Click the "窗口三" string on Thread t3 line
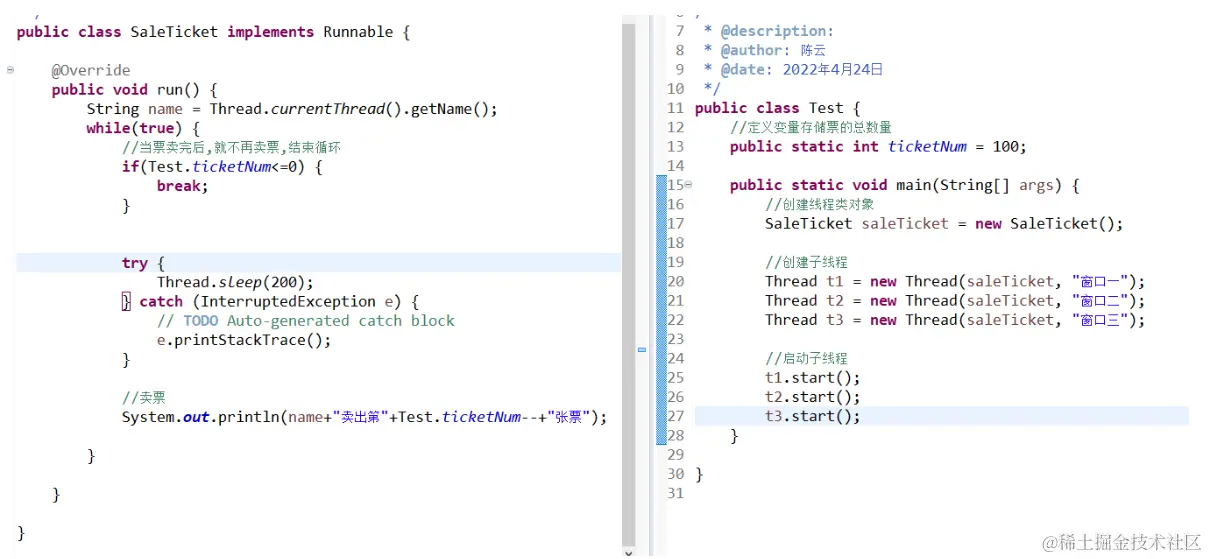The width and height of the screenshot is (1208, 559). [x=1100, y=320]
